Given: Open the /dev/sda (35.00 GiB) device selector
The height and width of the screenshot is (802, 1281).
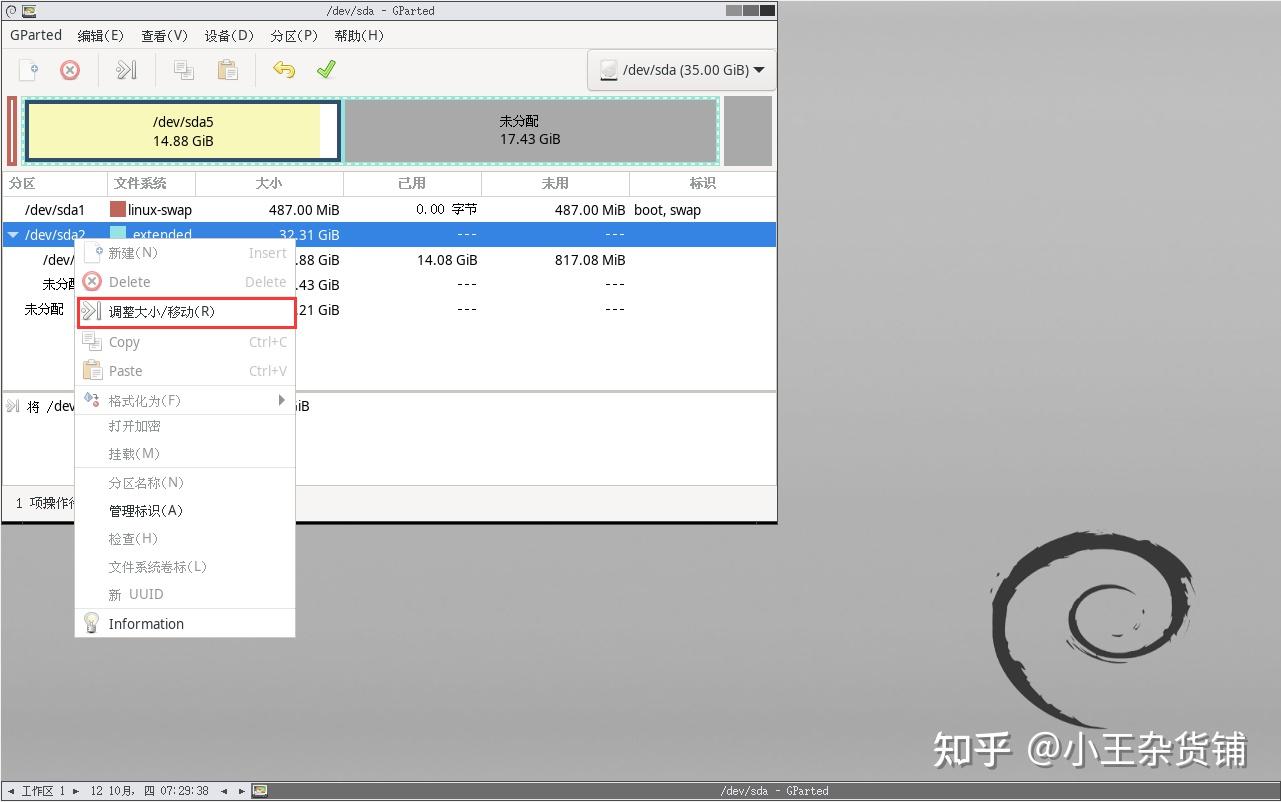Looking at the screenshot, I should tap(681, 70).
